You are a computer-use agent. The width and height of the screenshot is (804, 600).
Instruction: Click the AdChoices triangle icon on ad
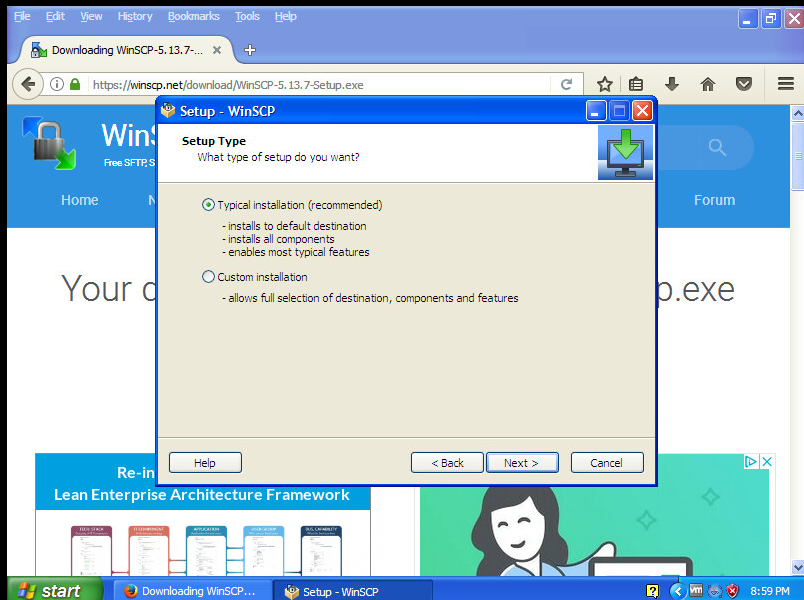(x=751, y=462)
